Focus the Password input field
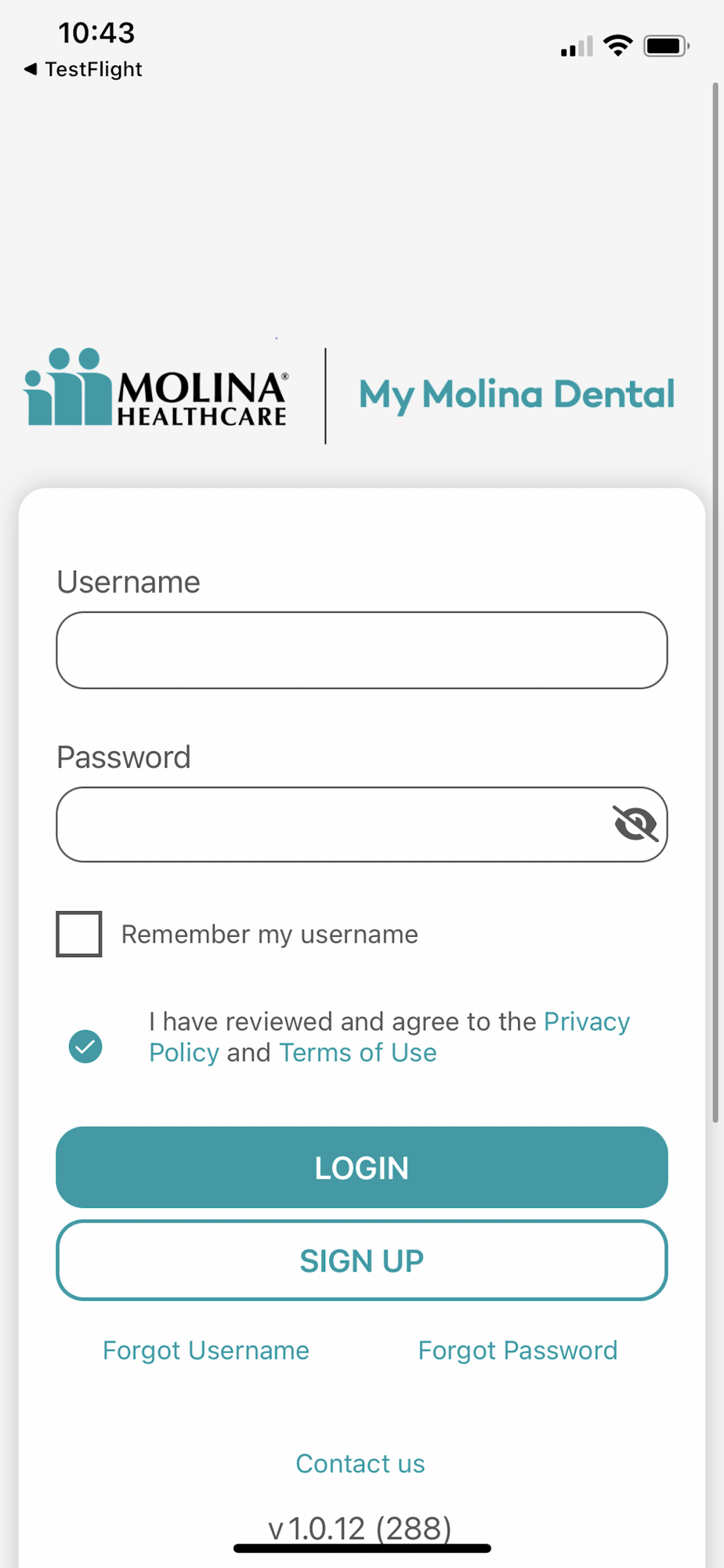724x1568 pixels. 329,824
